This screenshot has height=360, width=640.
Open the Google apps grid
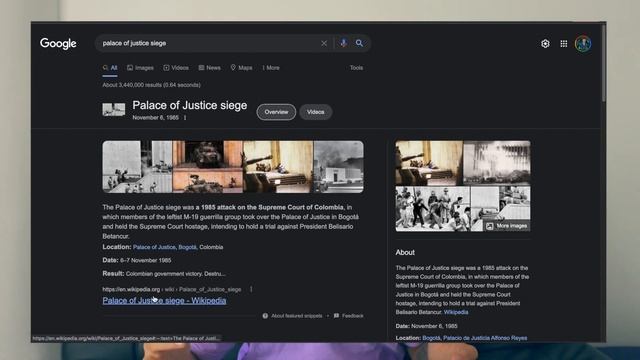[x=564, y=44]
